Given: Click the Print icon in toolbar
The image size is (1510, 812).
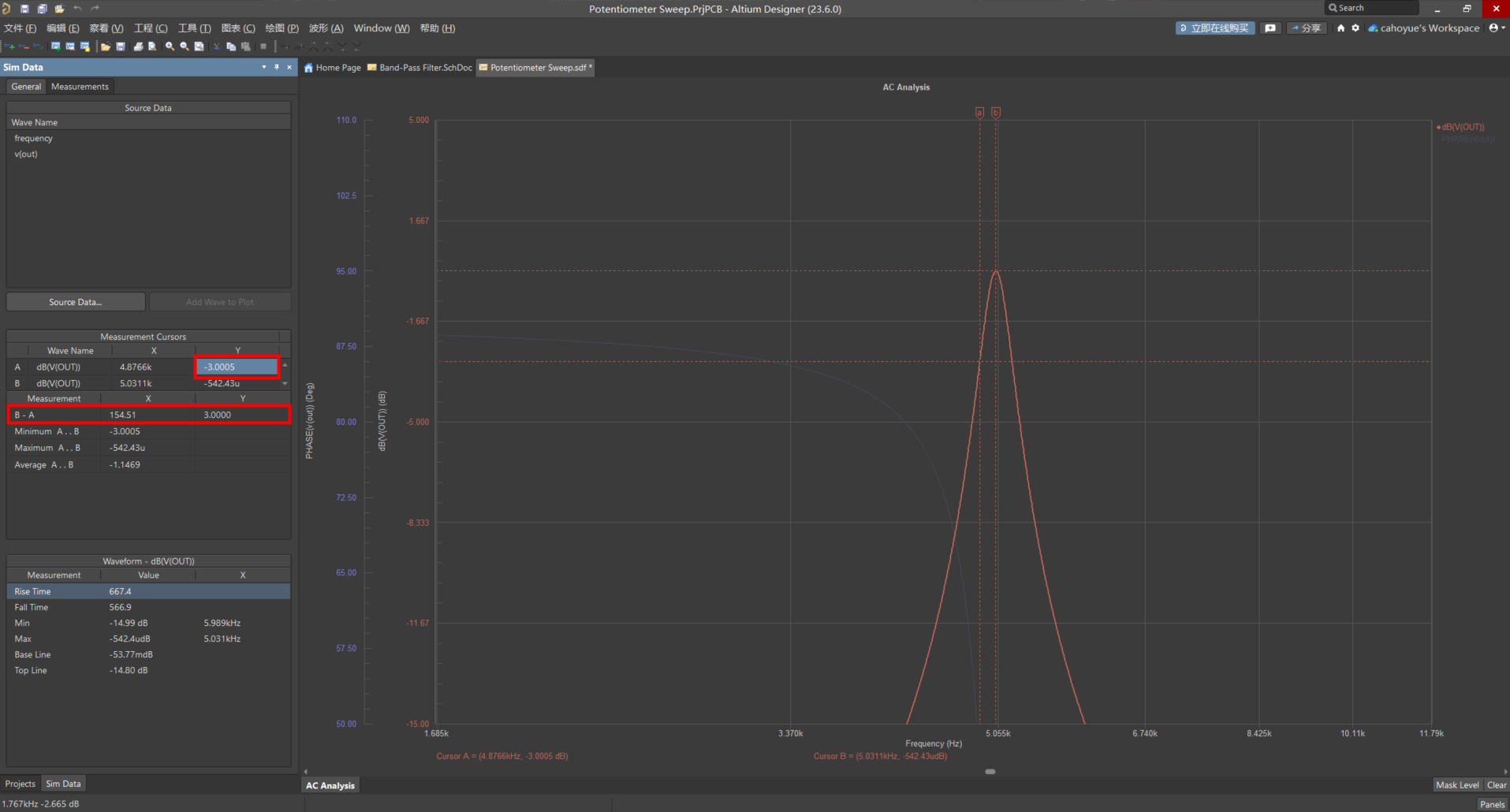Looking at the screenshot, I should point(138,47).
